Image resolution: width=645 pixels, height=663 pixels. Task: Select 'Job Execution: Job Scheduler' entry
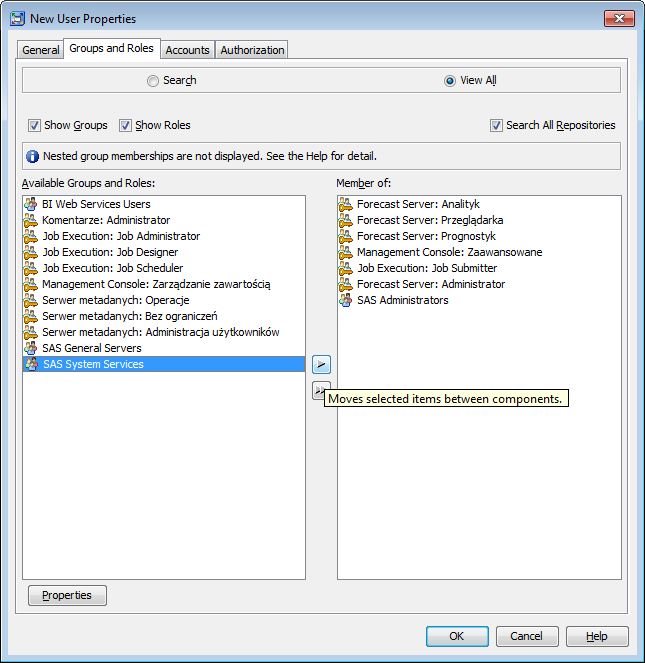[164, 268]
